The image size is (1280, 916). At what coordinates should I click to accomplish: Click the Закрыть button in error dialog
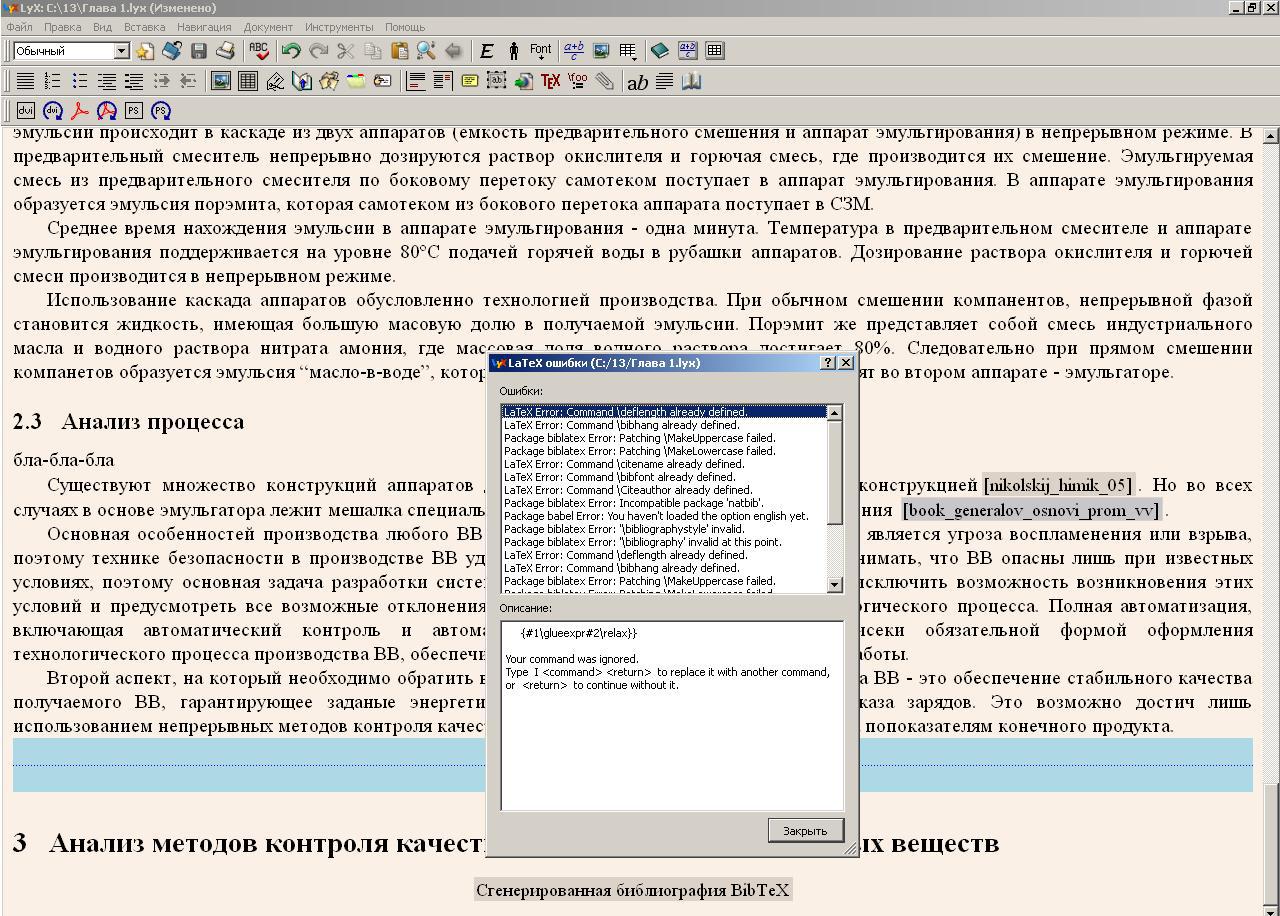pos(805,831)
